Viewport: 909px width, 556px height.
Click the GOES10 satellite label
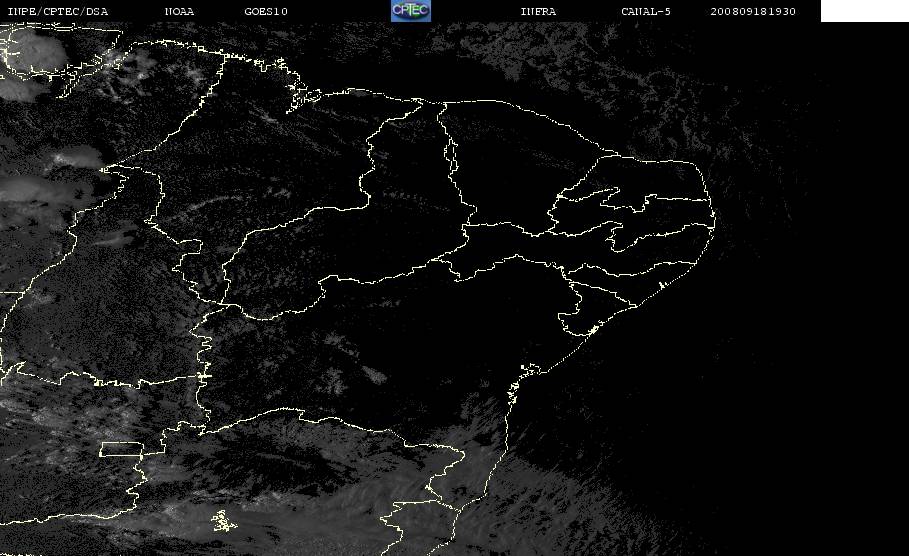click(x=266, y=12)
